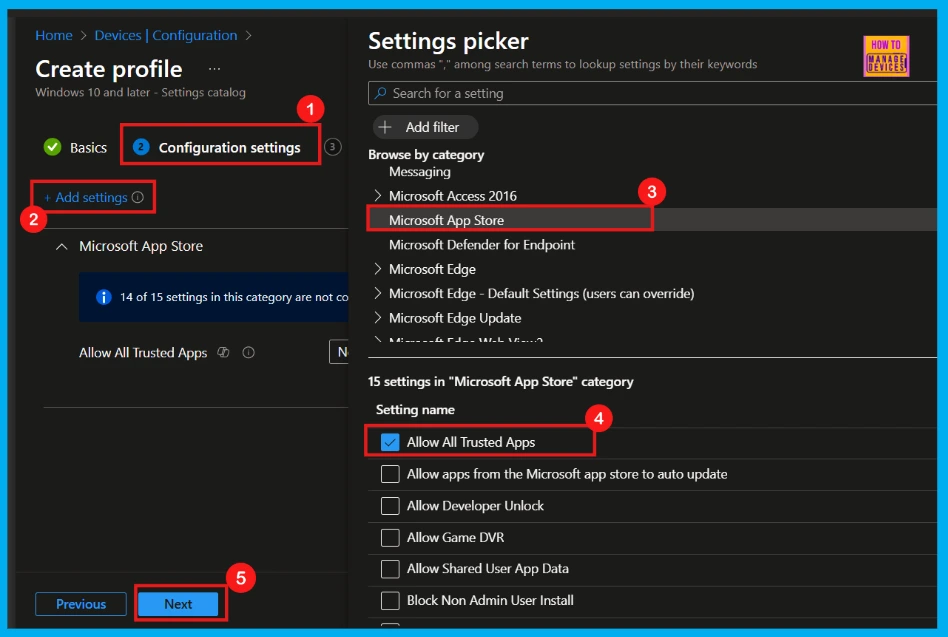948x637 pixels.
Task: Select the Allow Shared User App Data checkbox
Action: pos(390,569)
